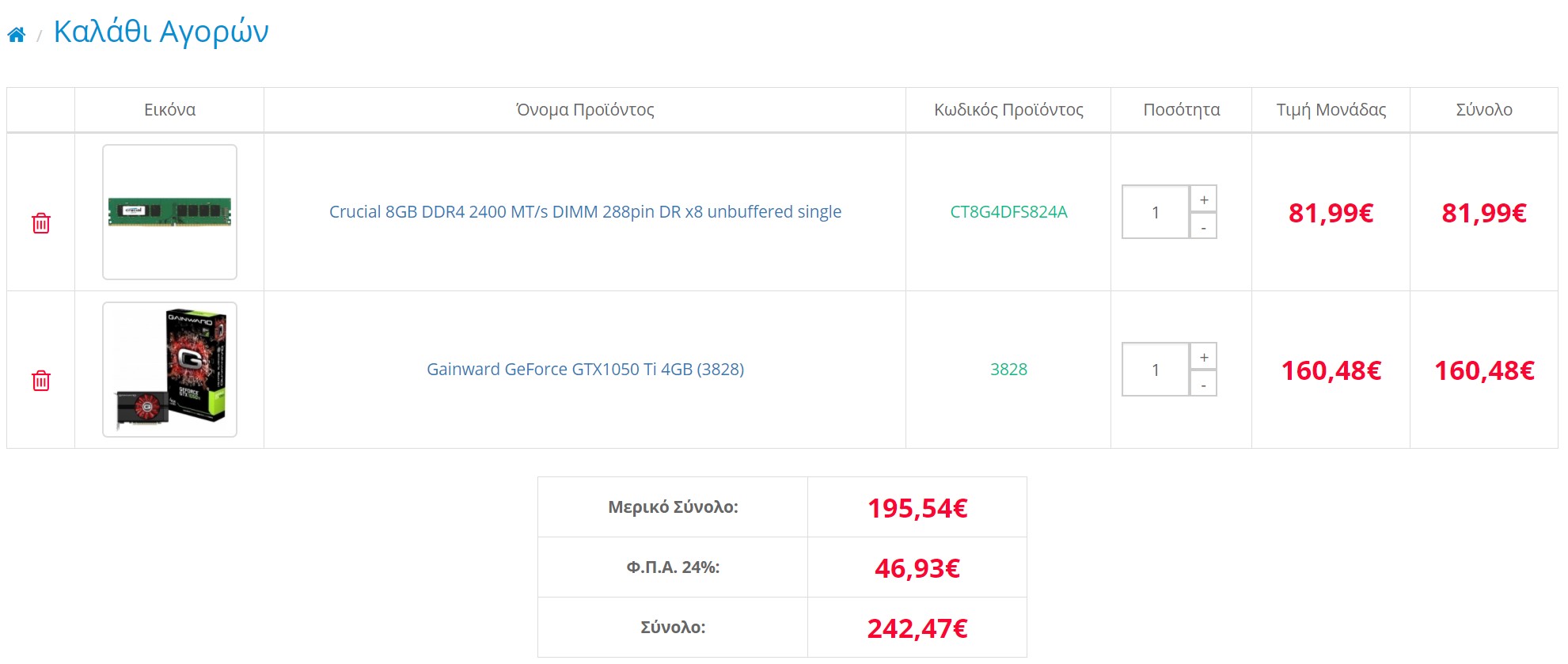This screenshot has width=1568, height=664.
Task: Click the quantity field for Crucial RAM
Action: 1156,212
